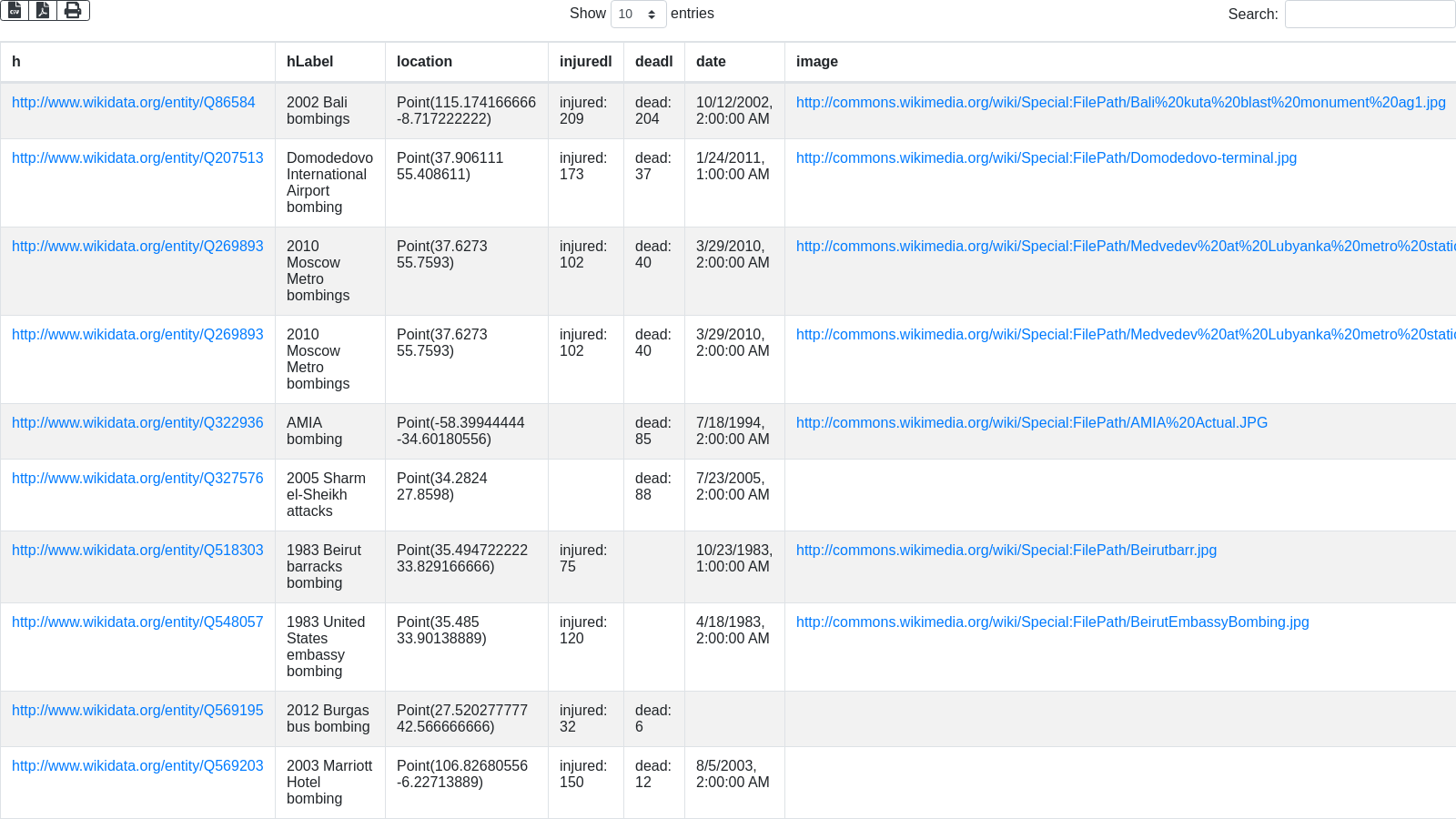Sort by the location column header
The image size is (1456, 819).
tap(424, 62)
